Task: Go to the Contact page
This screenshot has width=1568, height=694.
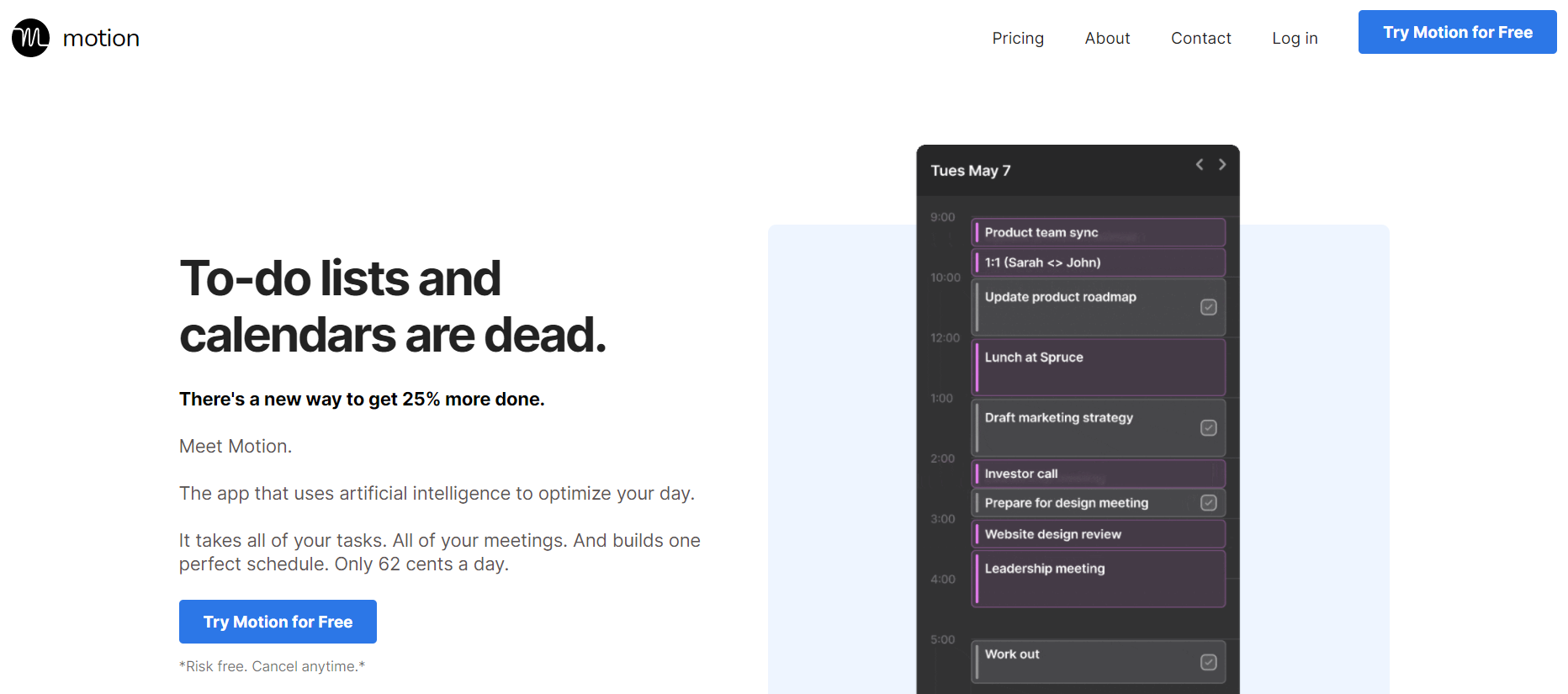Action: pos(1200,38)
